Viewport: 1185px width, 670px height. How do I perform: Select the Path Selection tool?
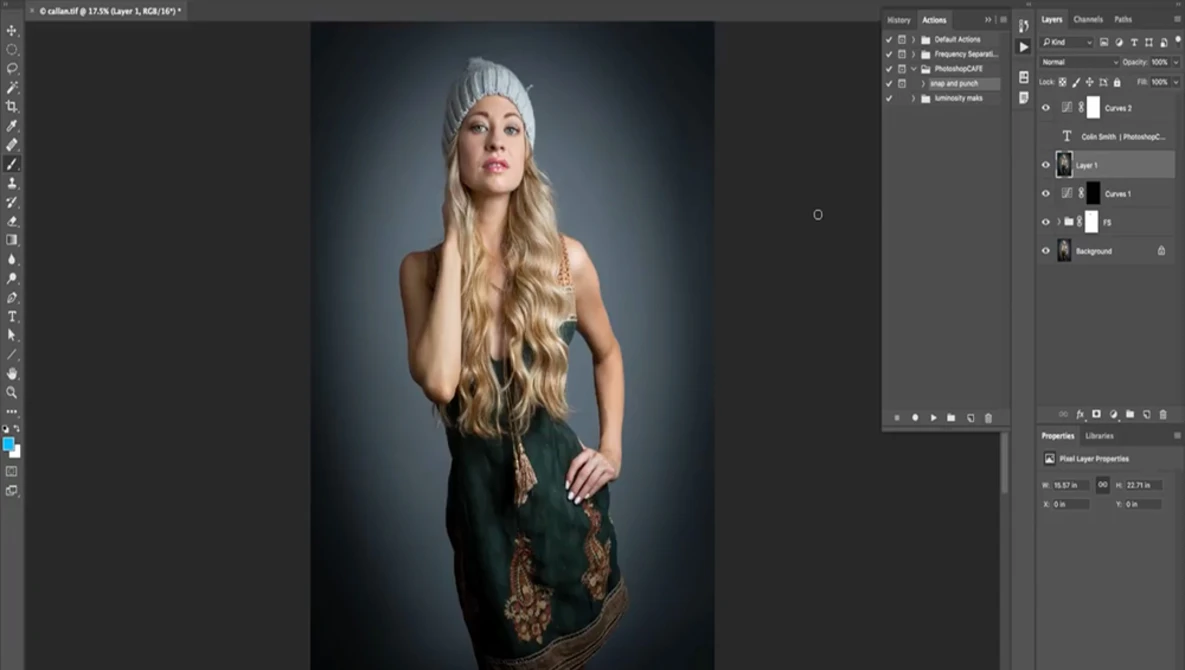12,335
